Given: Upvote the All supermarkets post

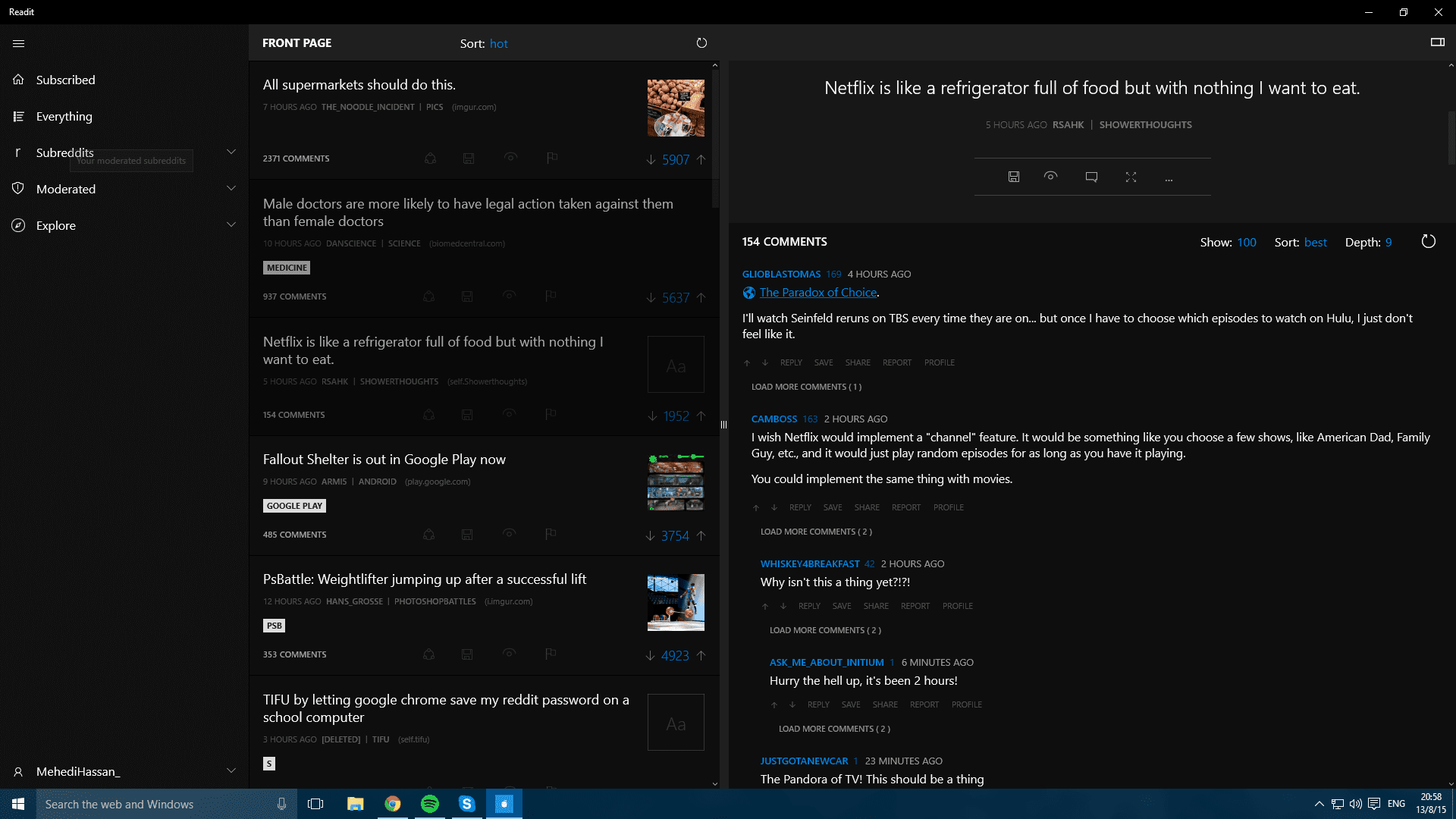Looking at the screenshot, I should [x=701, y=159].
